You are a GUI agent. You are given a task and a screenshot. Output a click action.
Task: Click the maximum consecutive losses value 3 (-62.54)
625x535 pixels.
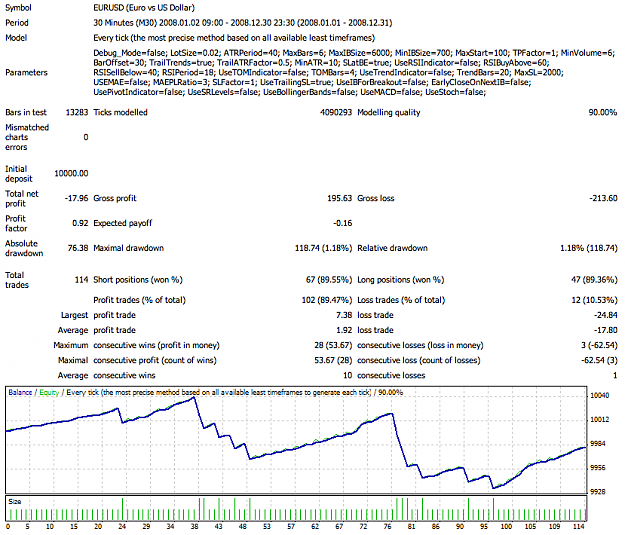point(599,345)
